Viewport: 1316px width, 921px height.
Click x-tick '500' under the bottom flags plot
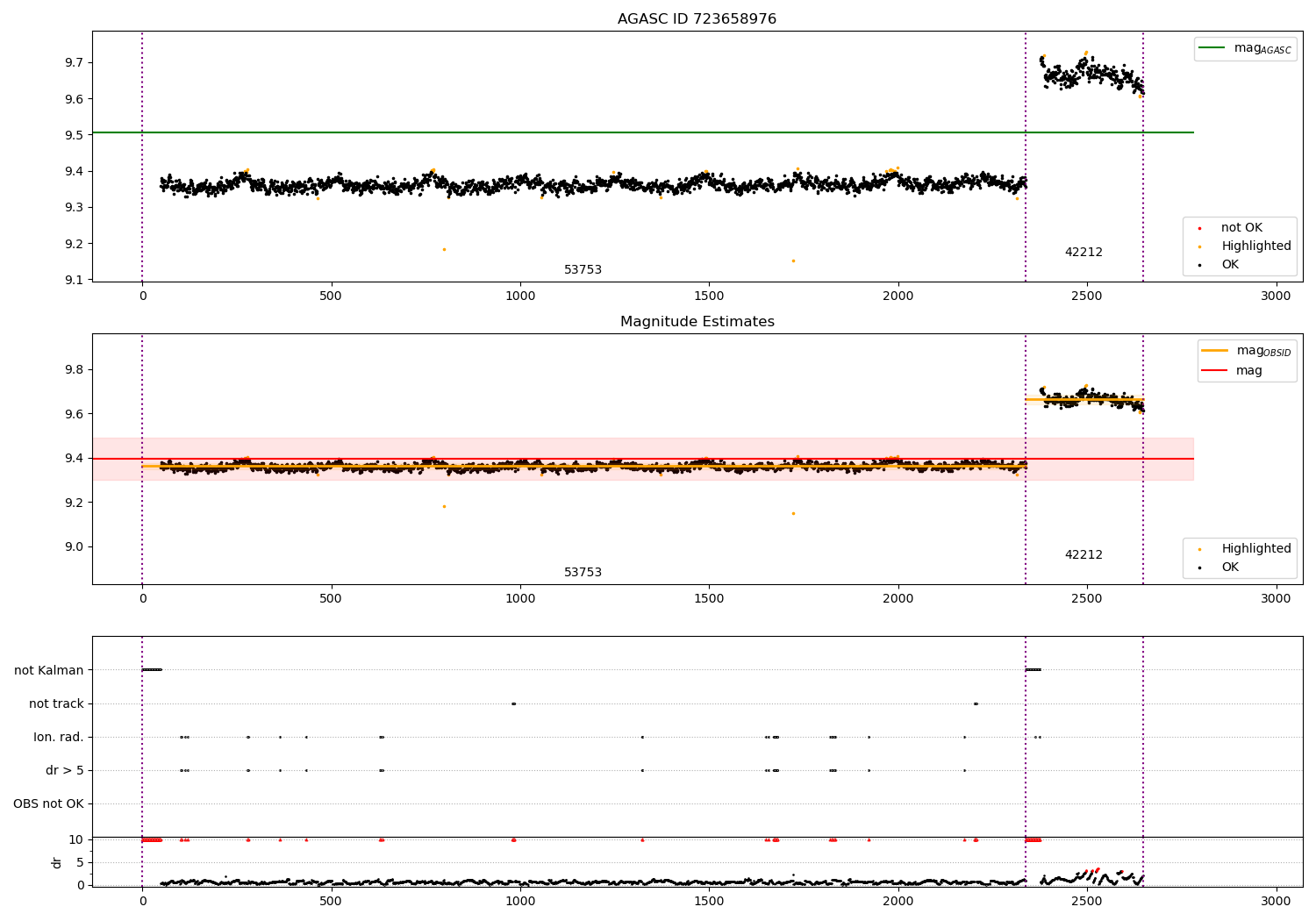(x=331, y=901)
